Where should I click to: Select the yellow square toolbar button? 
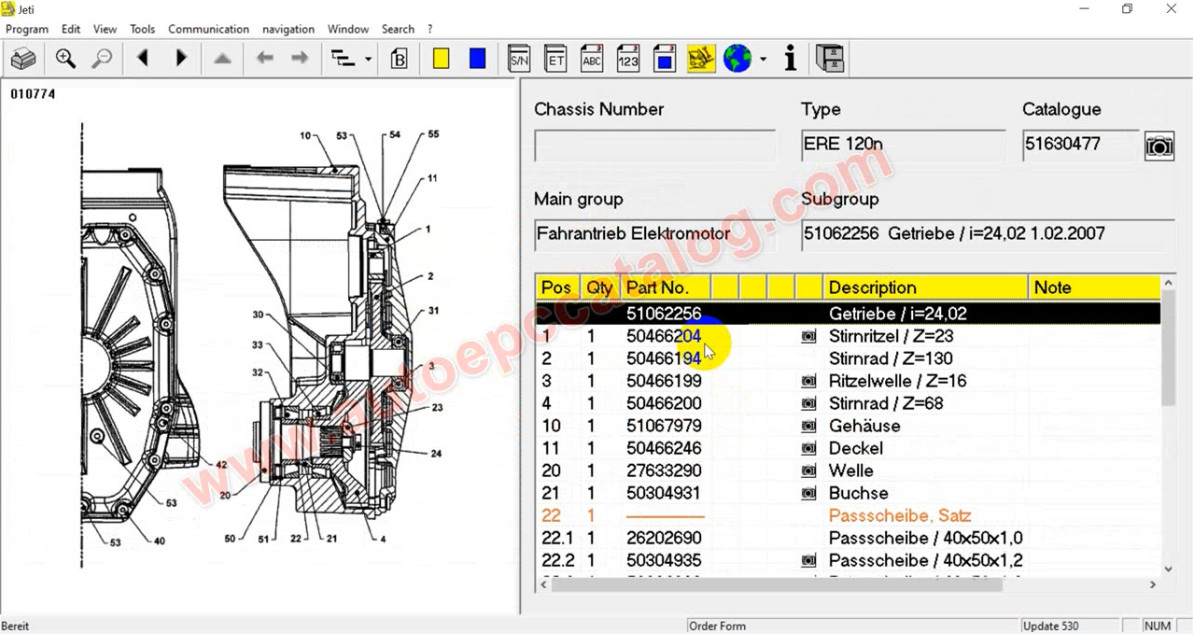click(x=441, y=59)
